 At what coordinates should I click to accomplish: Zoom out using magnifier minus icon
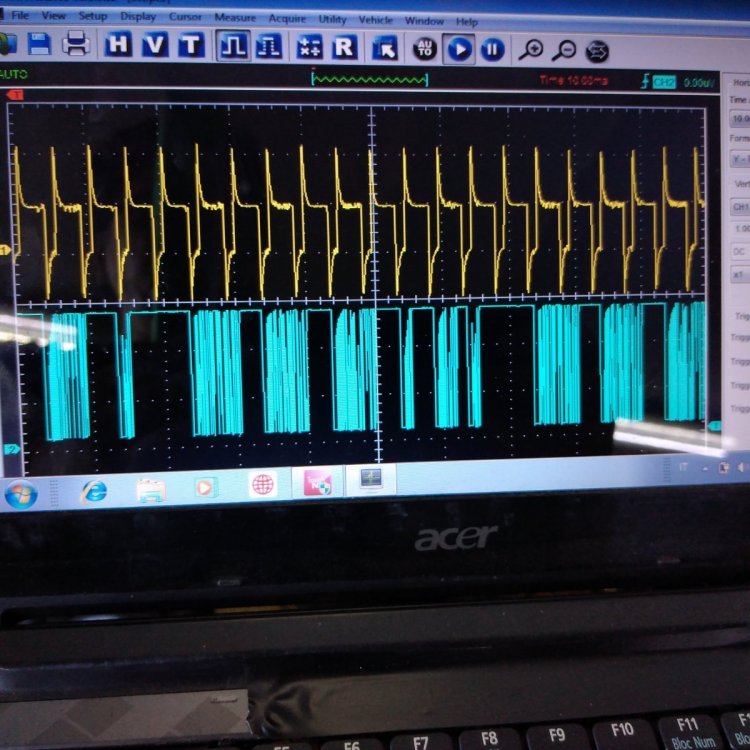pyautogui.click(x=564, y=50)
